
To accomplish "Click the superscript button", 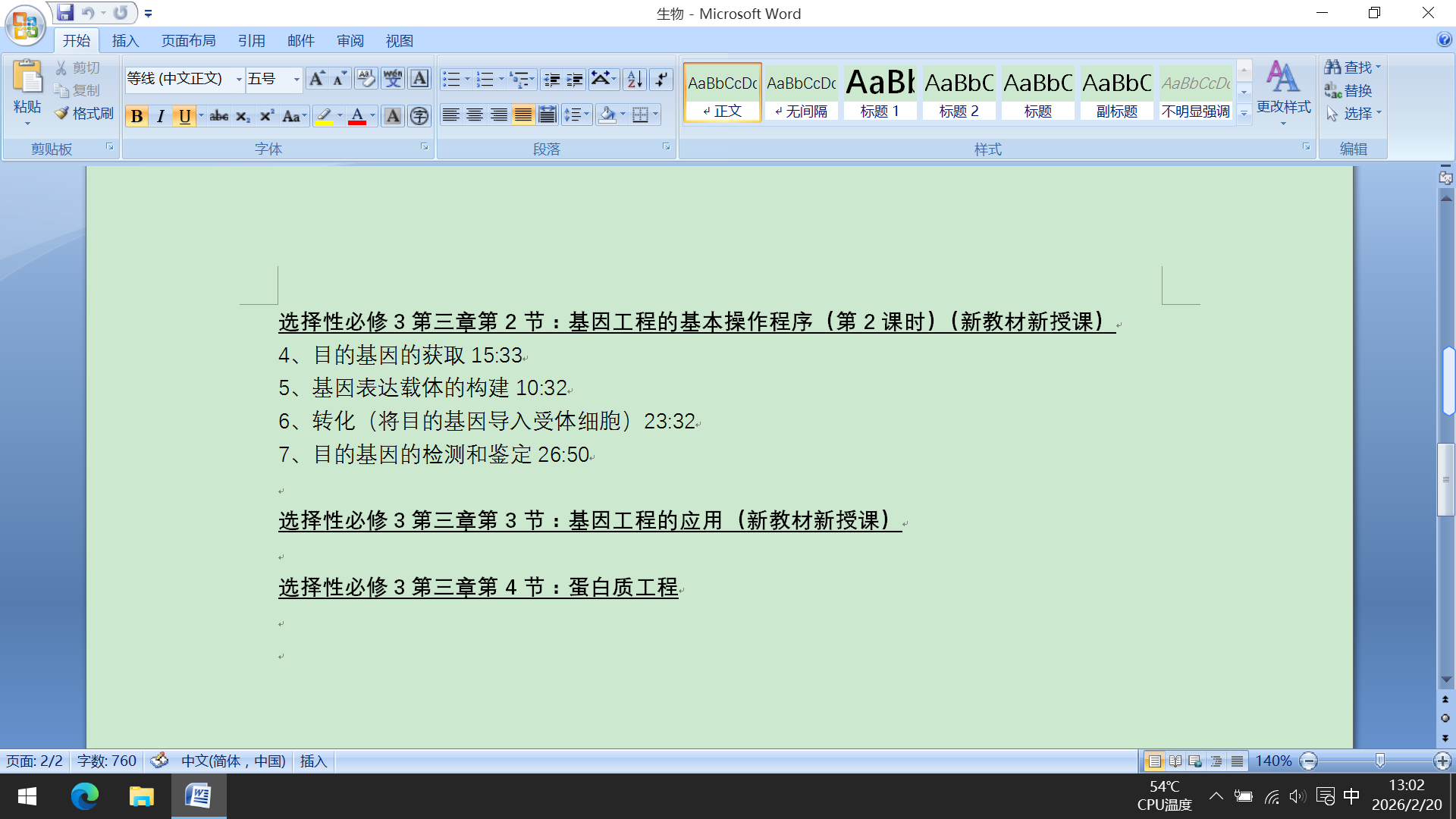I will click(266, 115).
